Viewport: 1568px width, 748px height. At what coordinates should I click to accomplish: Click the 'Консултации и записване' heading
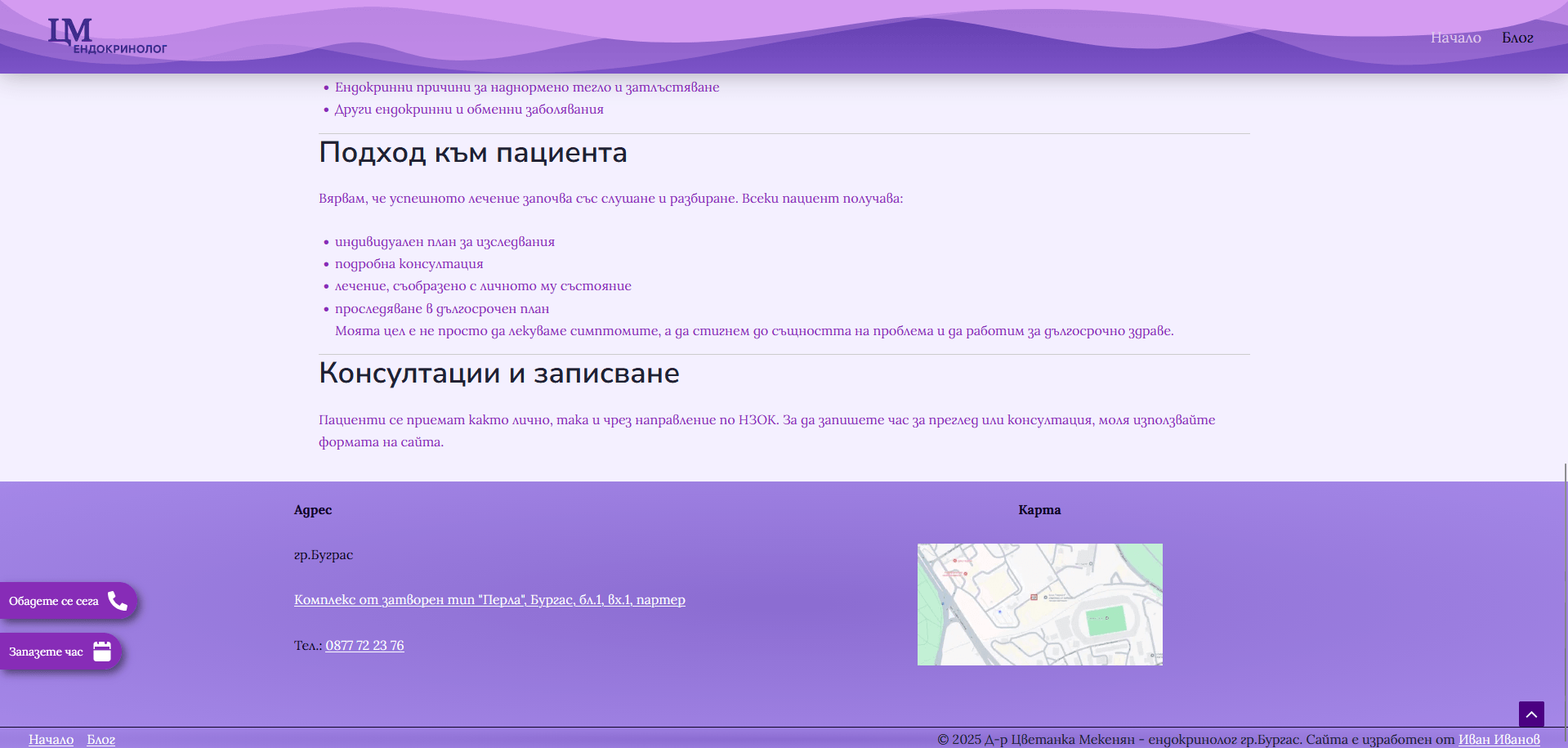[499, 374]
